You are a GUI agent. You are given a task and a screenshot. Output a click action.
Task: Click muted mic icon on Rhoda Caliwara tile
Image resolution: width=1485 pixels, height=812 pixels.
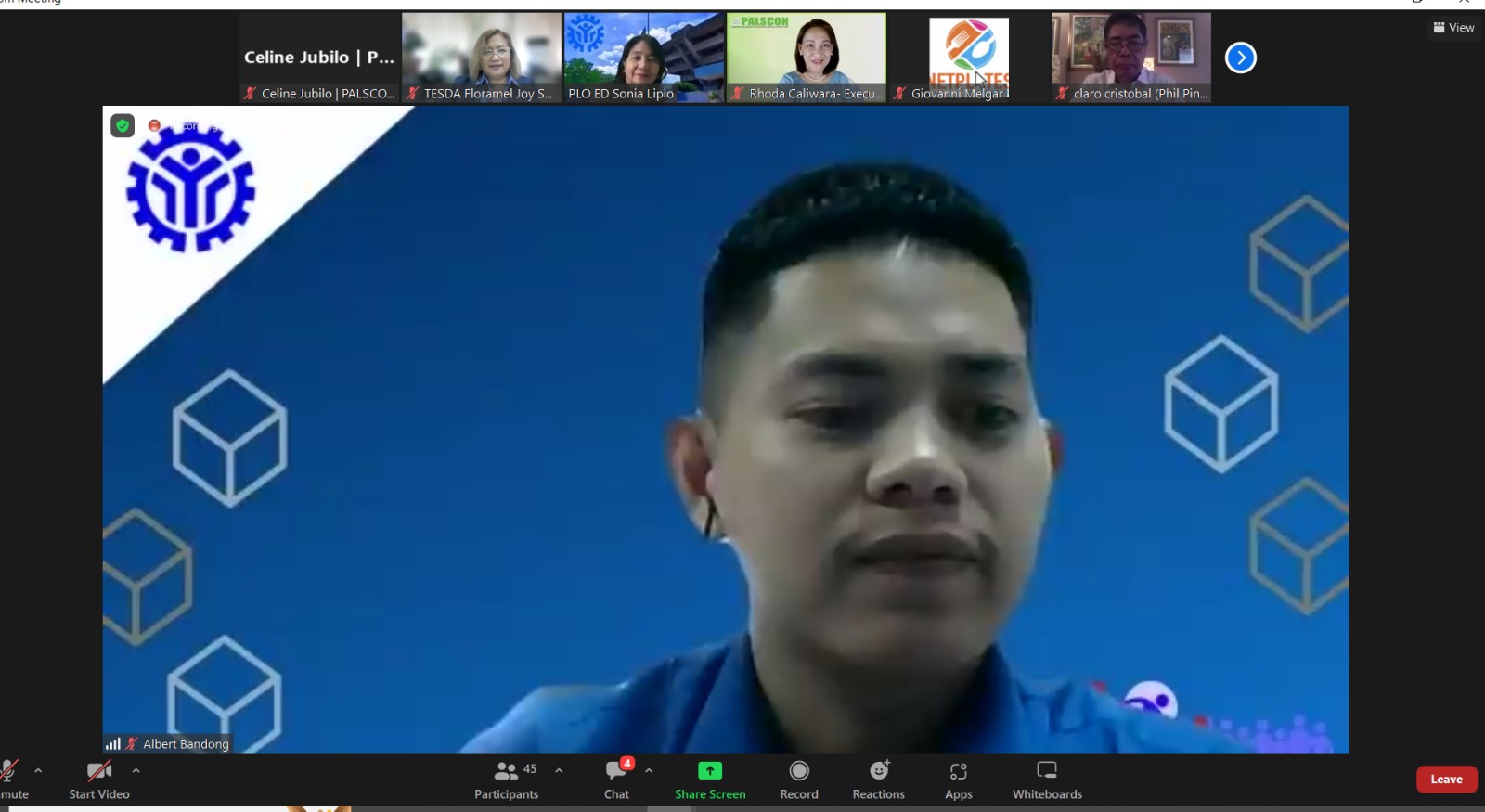click(x=738, y=93)
